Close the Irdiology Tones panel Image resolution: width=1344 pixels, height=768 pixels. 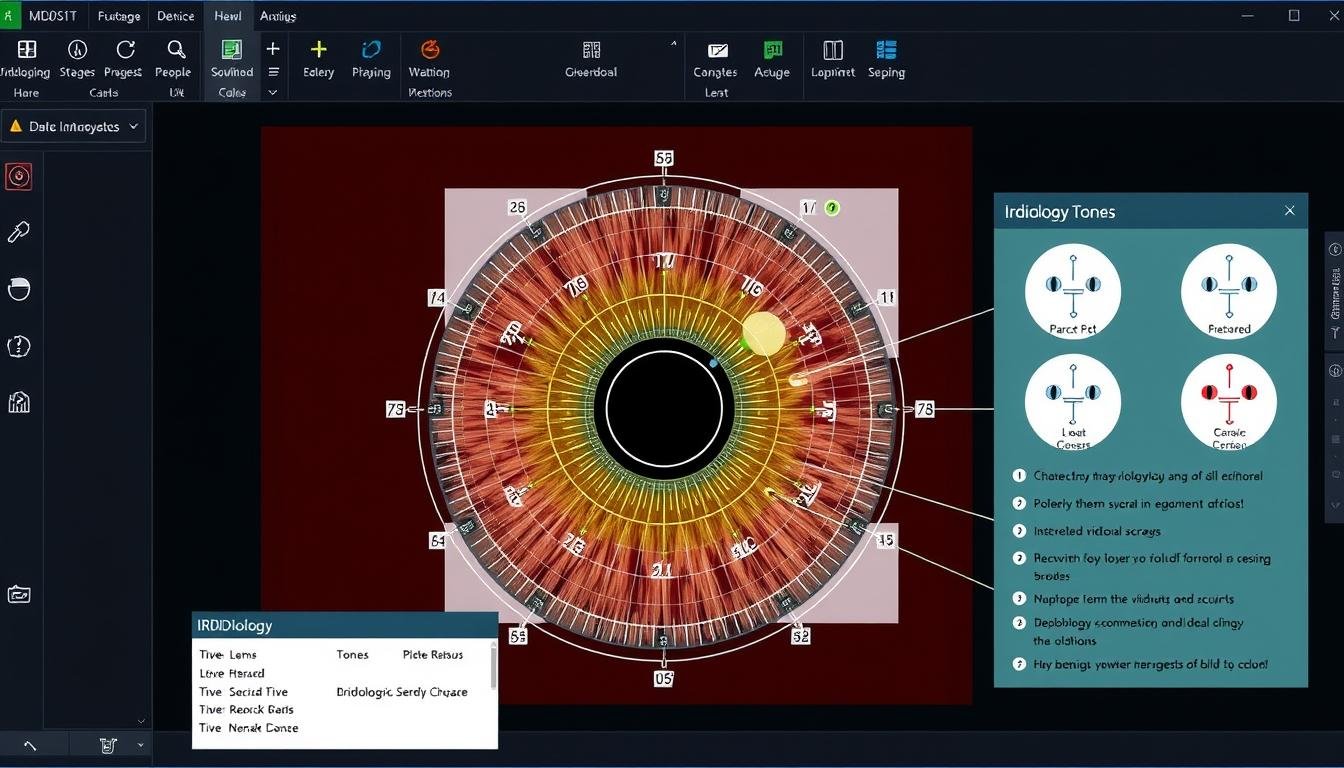point(1289,211)
